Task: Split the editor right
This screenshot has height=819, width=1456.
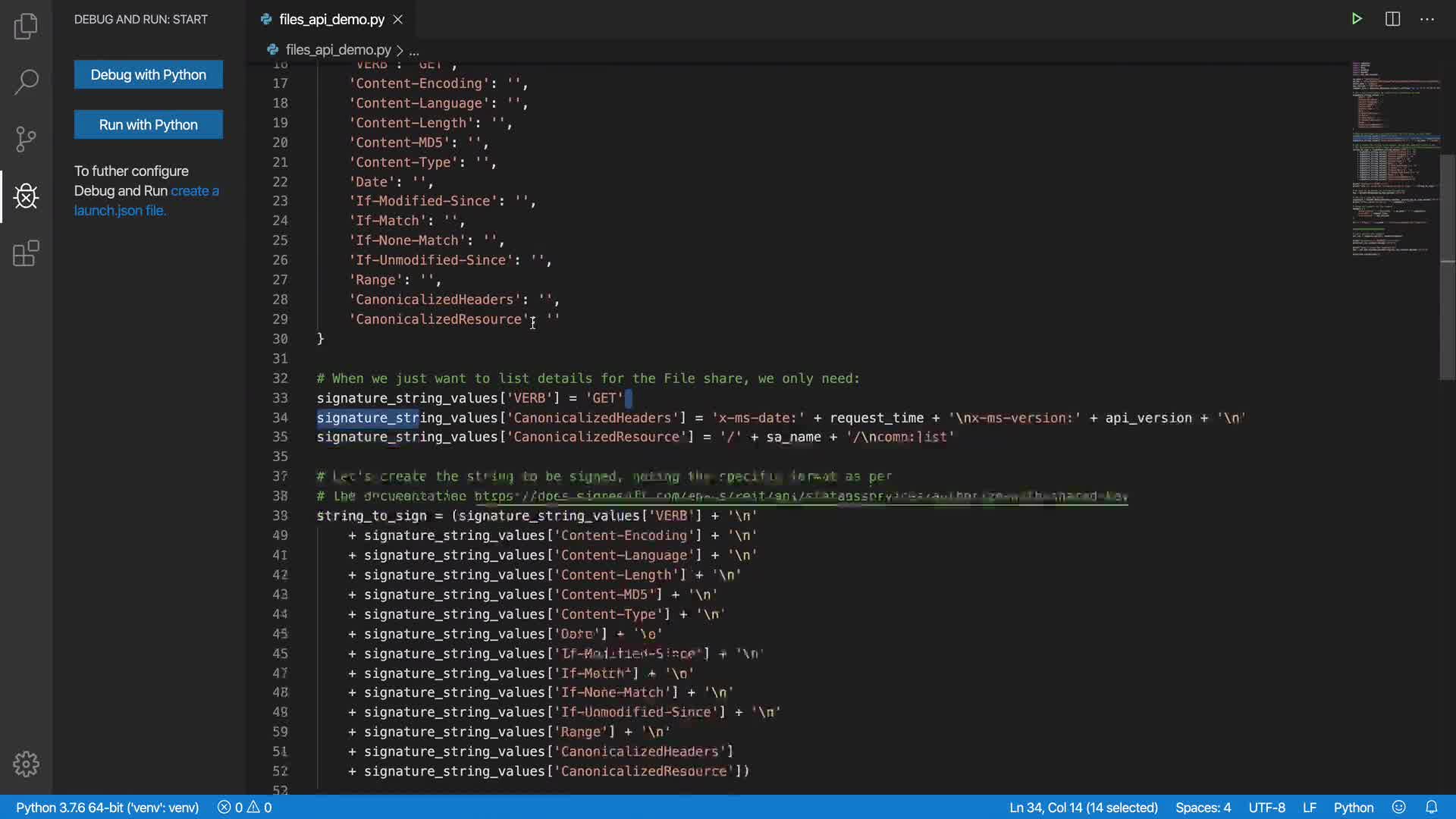Action: pyautogui.click(x=1392, y=19)
